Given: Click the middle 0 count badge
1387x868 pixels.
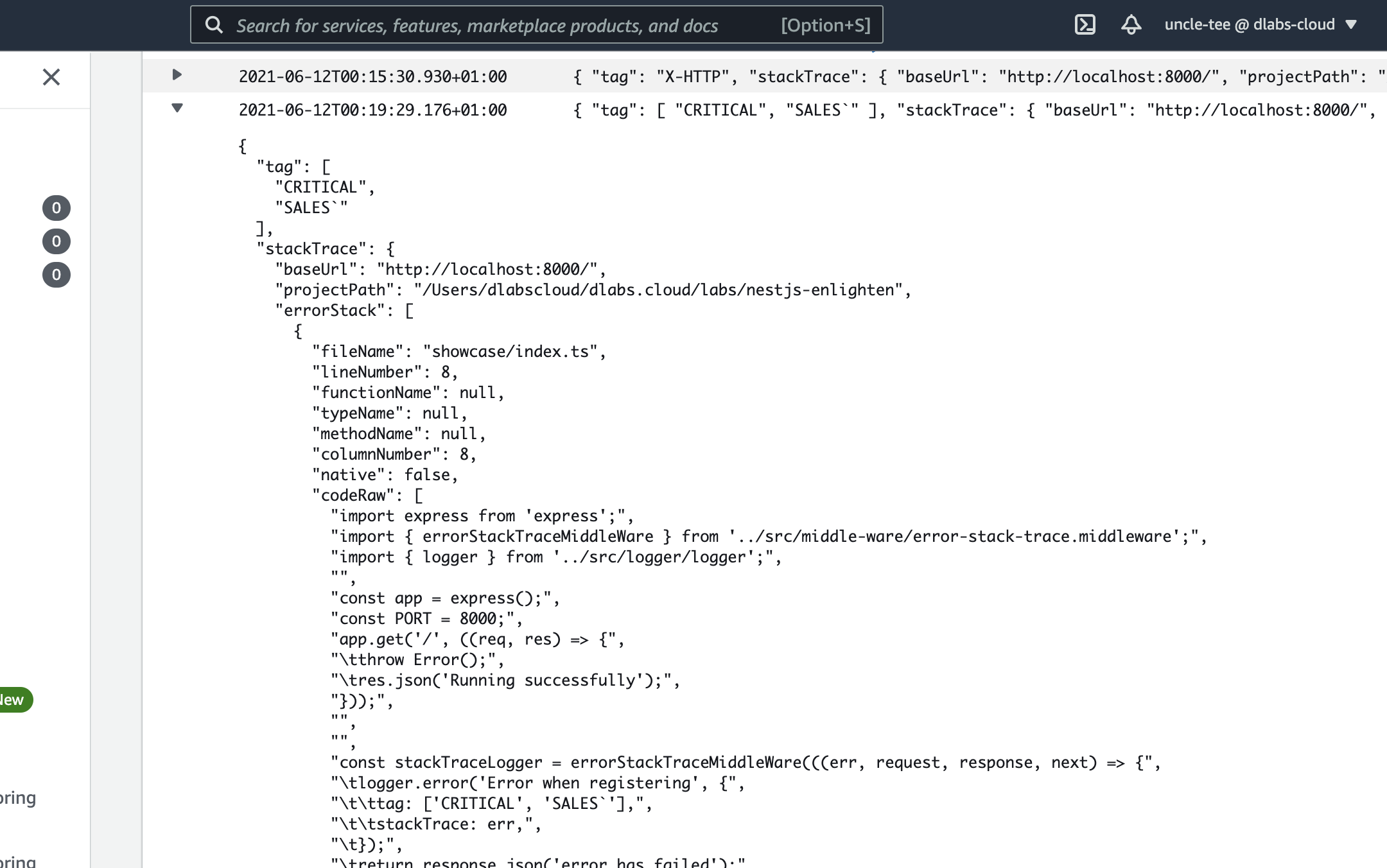Looking at the screenshot, I should pyautogui.click(x=57, y=241).
